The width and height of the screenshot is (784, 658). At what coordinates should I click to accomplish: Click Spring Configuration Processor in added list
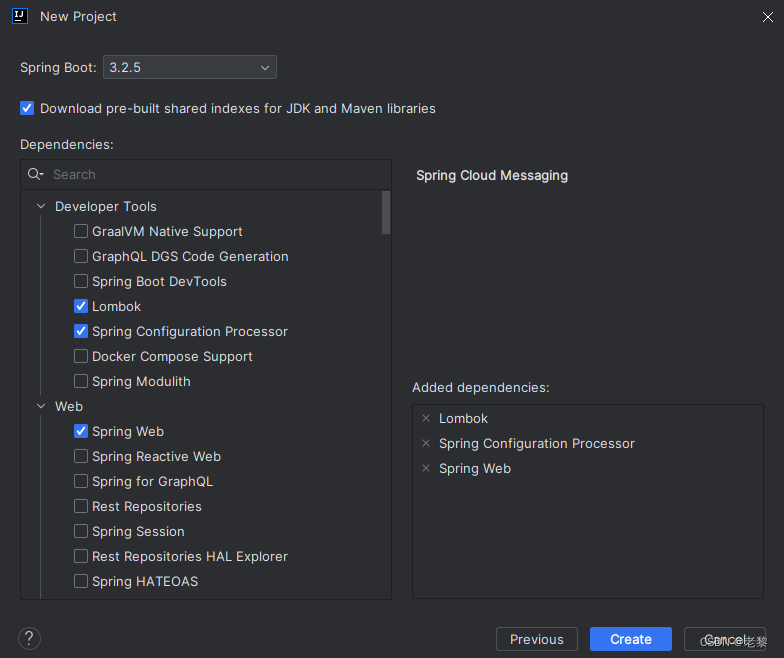536,444
